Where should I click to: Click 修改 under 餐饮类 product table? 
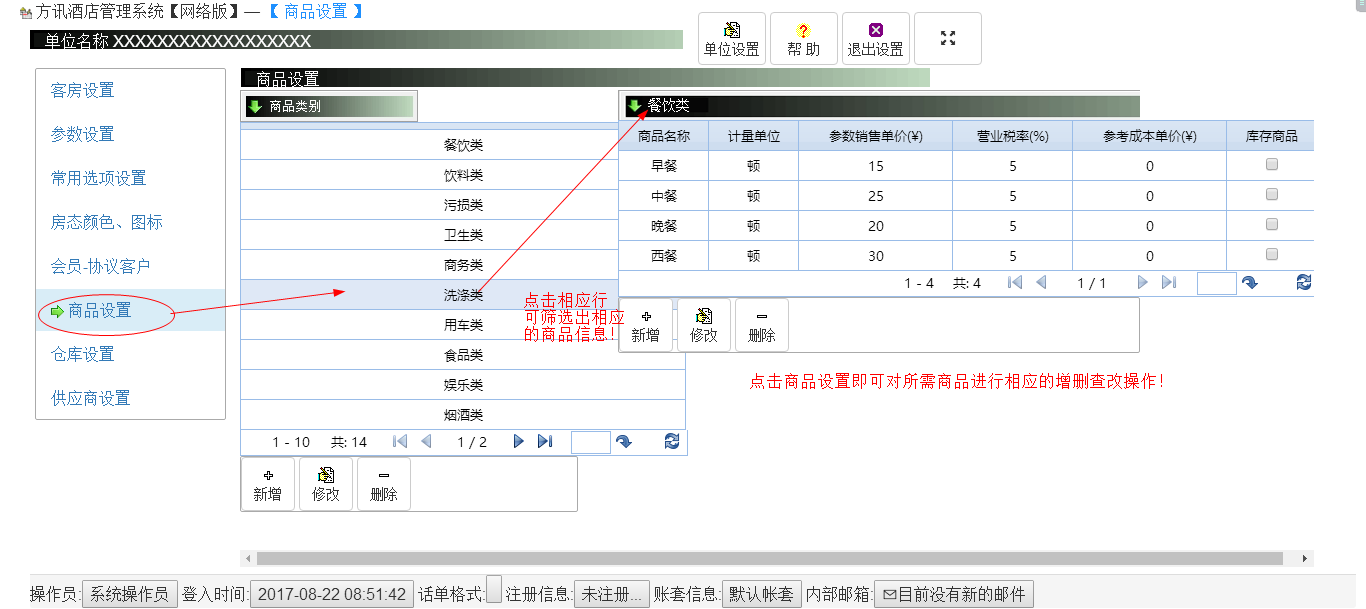(x=704, y=325)
